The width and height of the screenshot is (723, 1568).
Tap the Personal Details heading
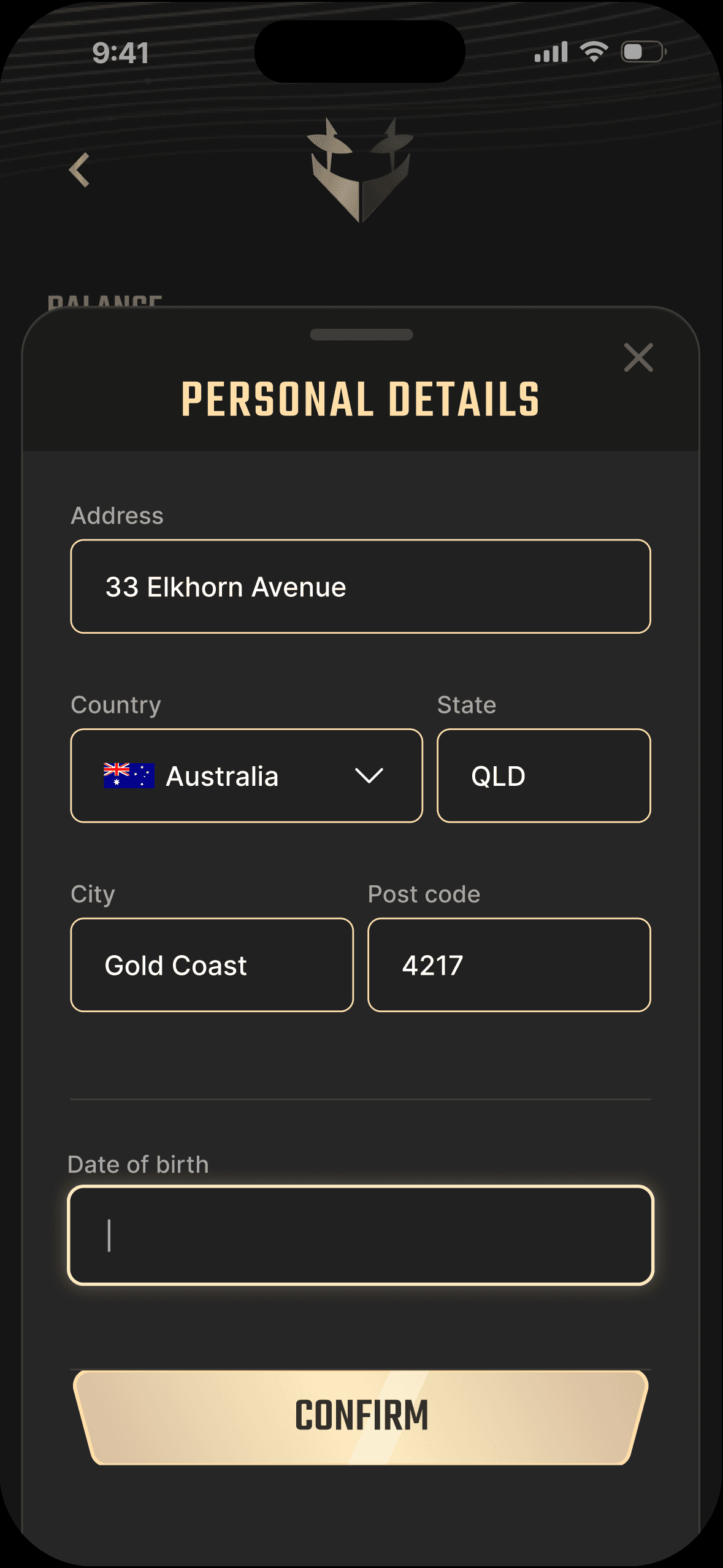tap(361, 399)
